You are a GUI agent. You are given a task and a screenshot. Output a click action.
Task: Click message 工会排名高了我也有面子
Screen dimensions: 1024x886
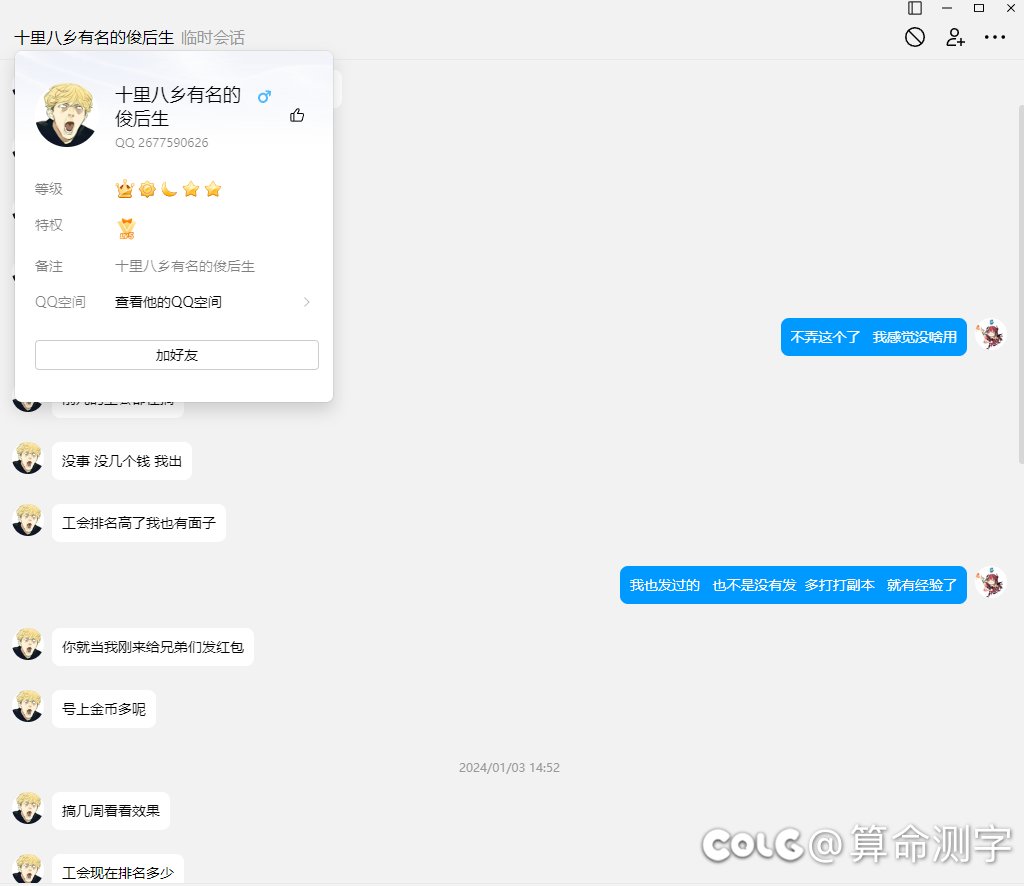(x=139, y=523)
